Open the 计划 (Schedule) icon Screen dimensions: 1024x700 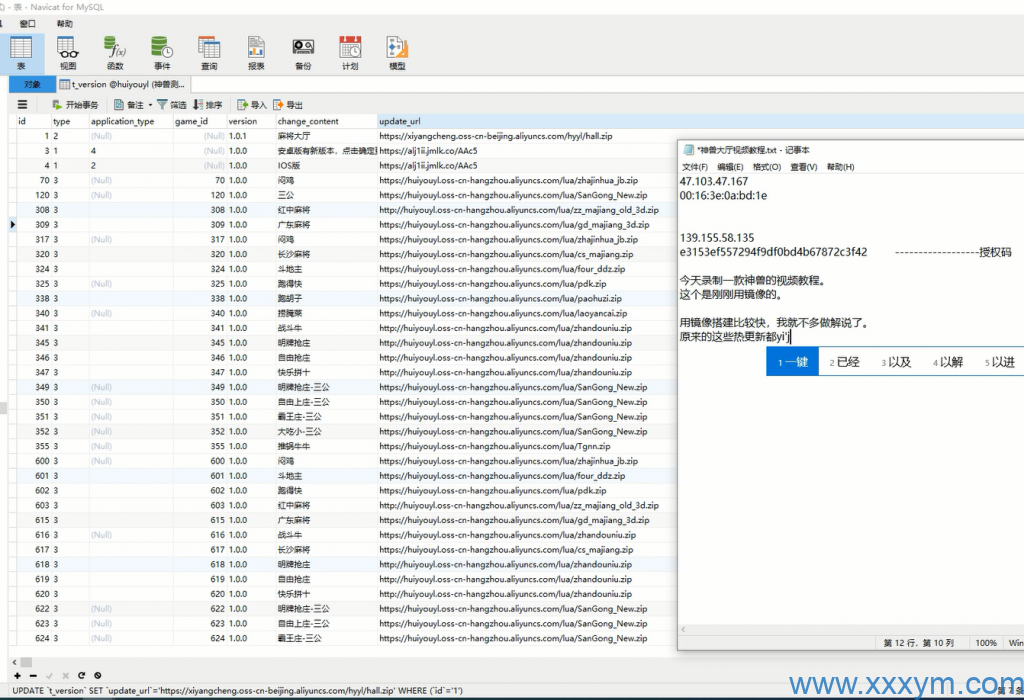pyautogui.click(x=350, y=52)
